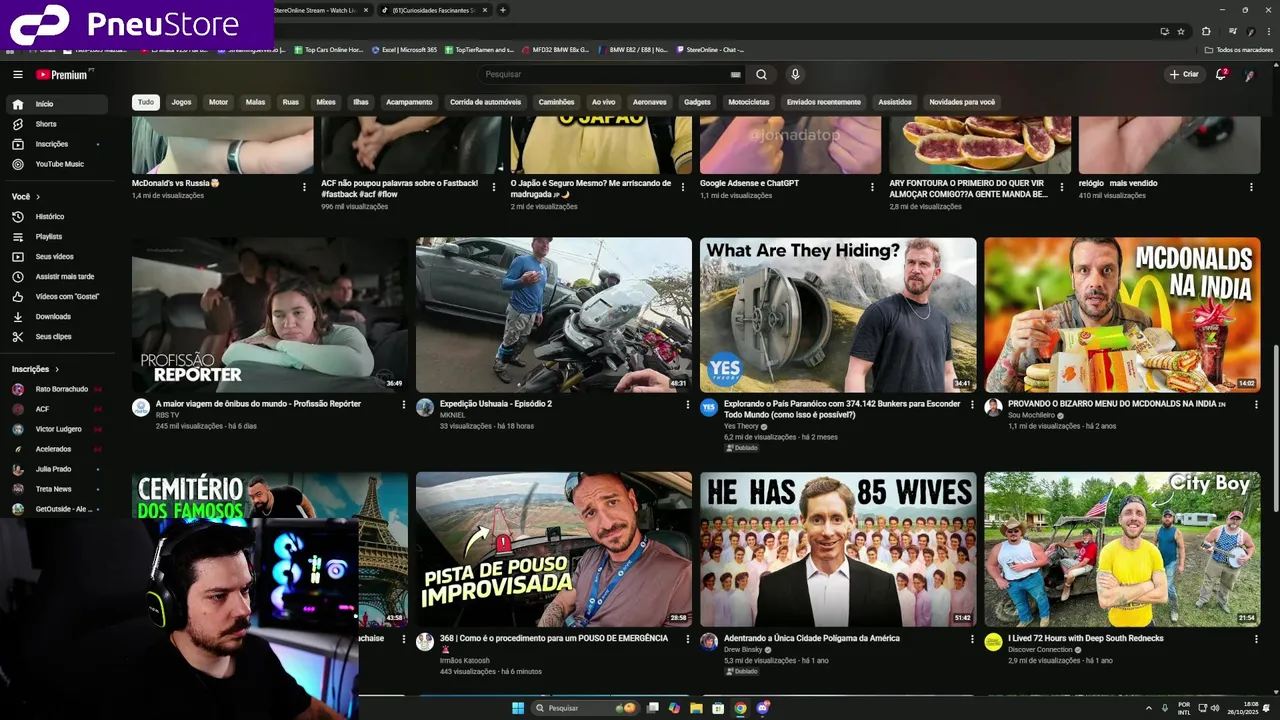1280x720 pixels.
Task: Click the search magnifier button
Action: (761, 74)
